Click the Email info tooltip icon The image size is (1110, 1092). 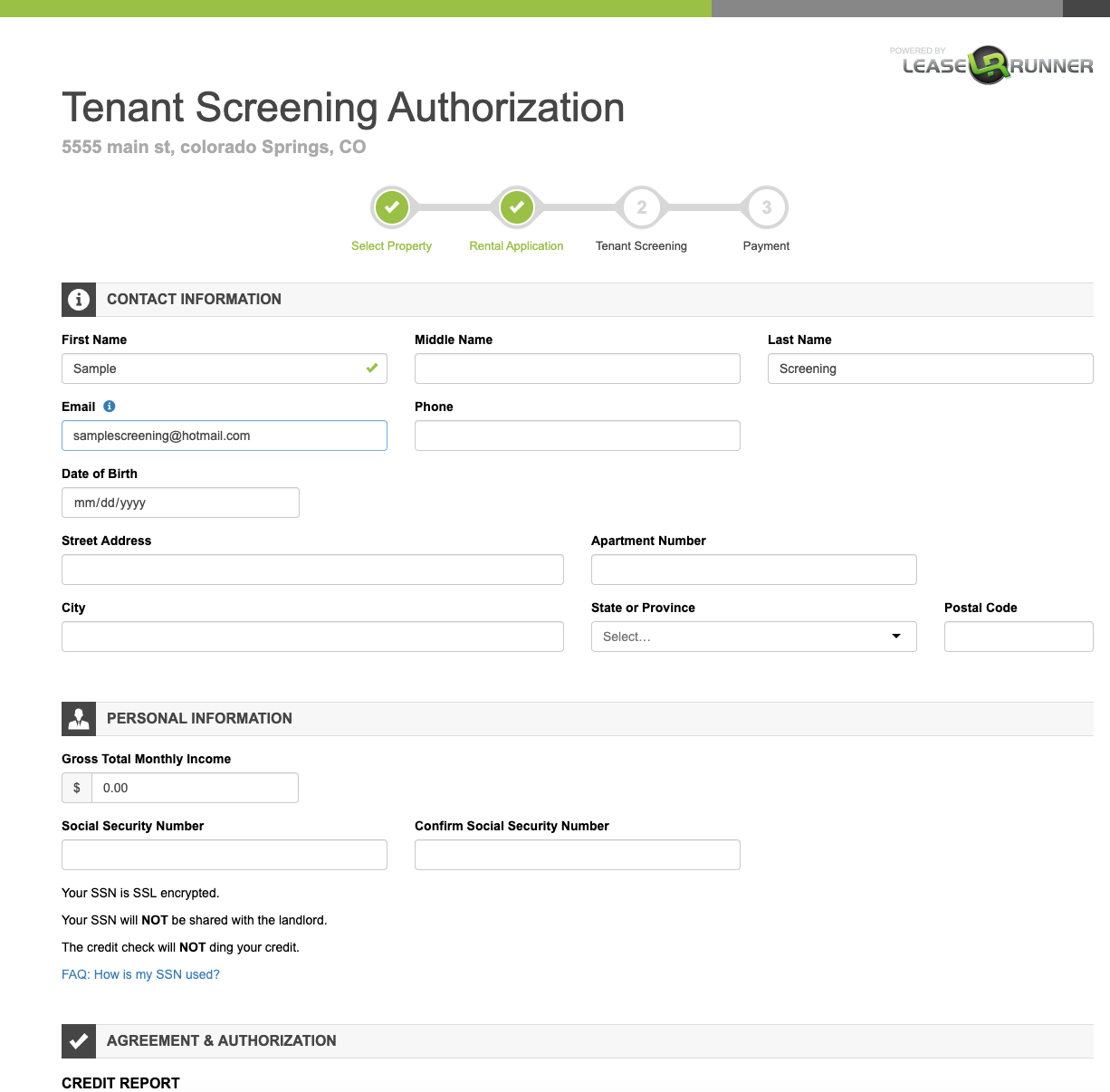coord(110,407)
